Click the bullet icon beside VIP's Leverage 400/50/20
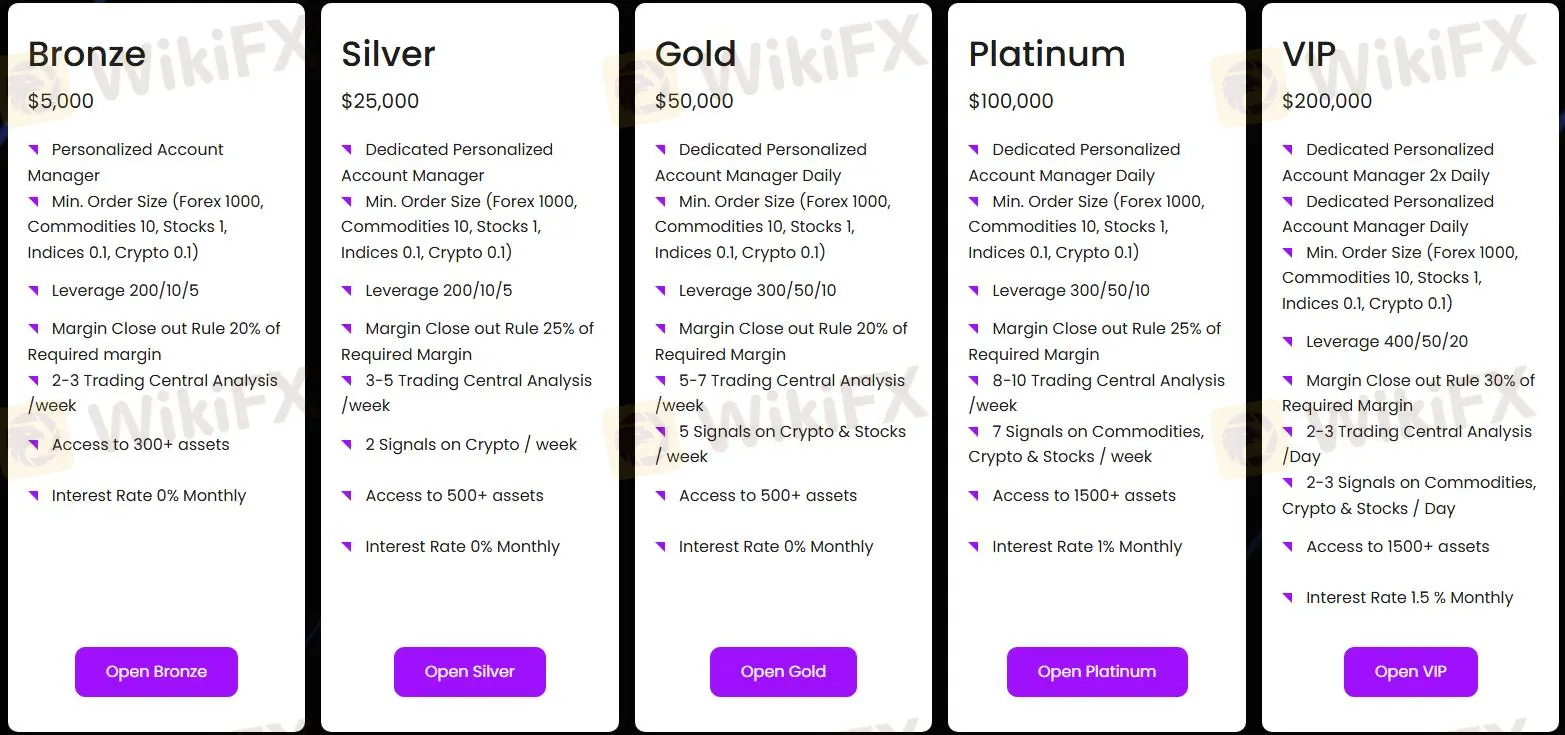The width and height of the screenshot is (1565, 735). coord(1288,341)
